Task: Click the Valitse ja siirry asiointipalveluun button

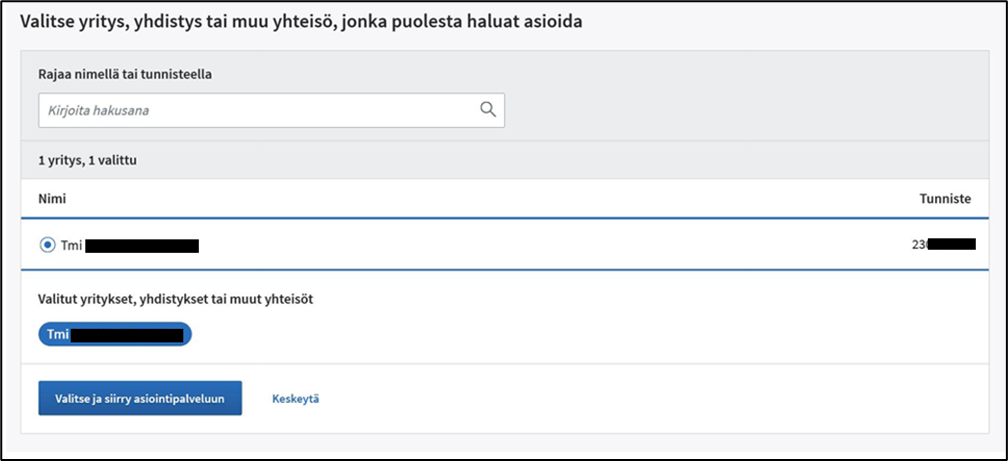Action: [140, 398]
